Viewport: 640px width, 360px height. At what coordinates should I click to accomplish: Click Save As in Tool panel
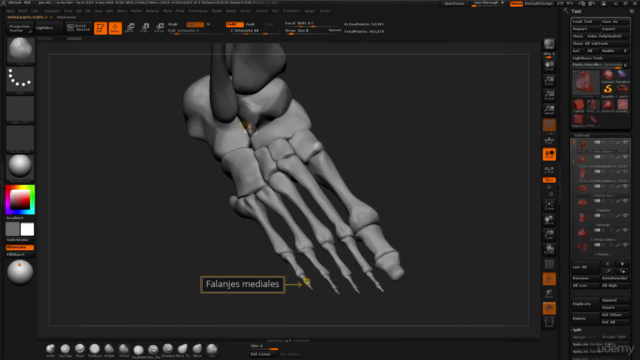(615, 22)
